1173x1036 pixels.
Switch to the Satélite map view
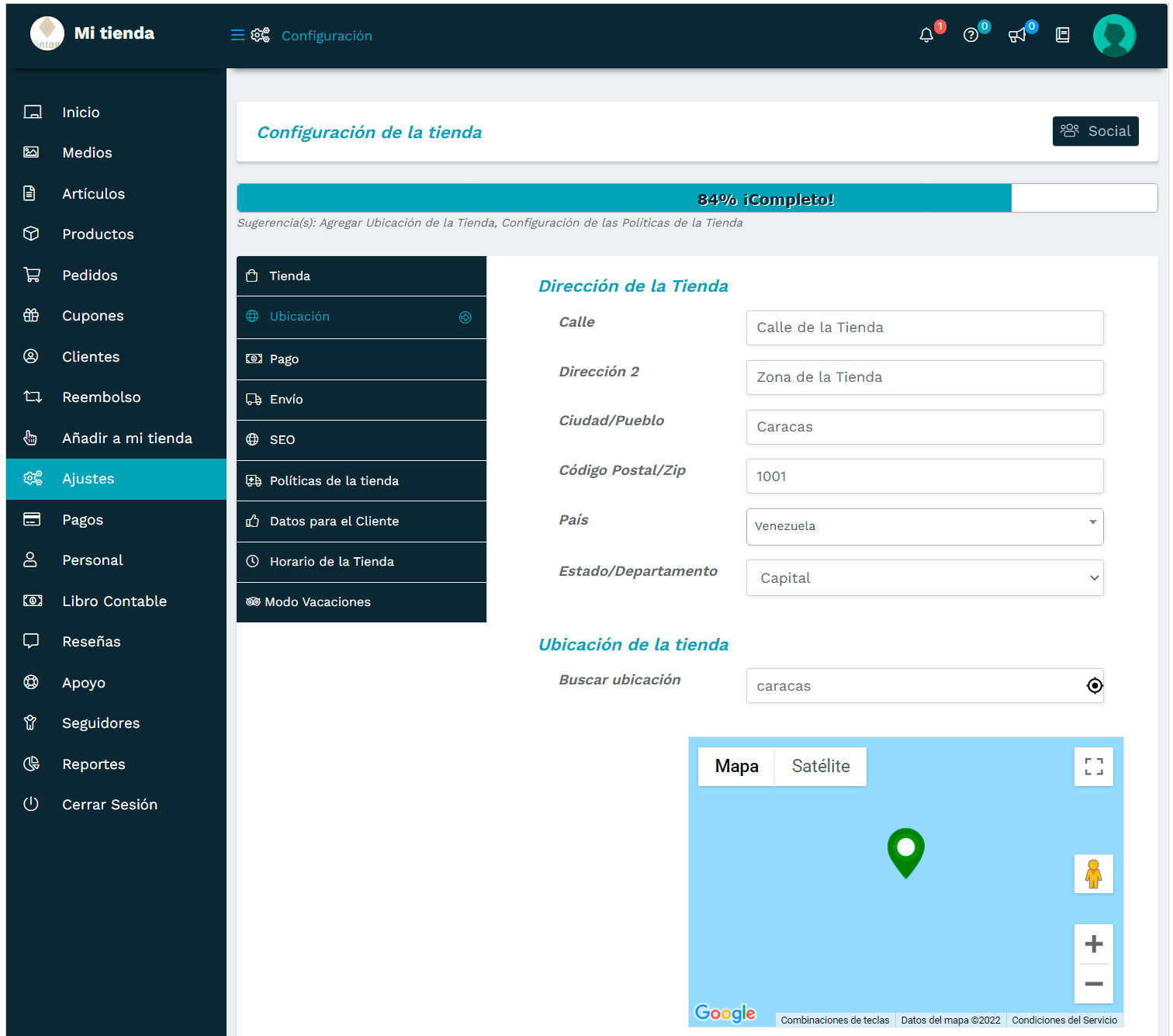820,767
